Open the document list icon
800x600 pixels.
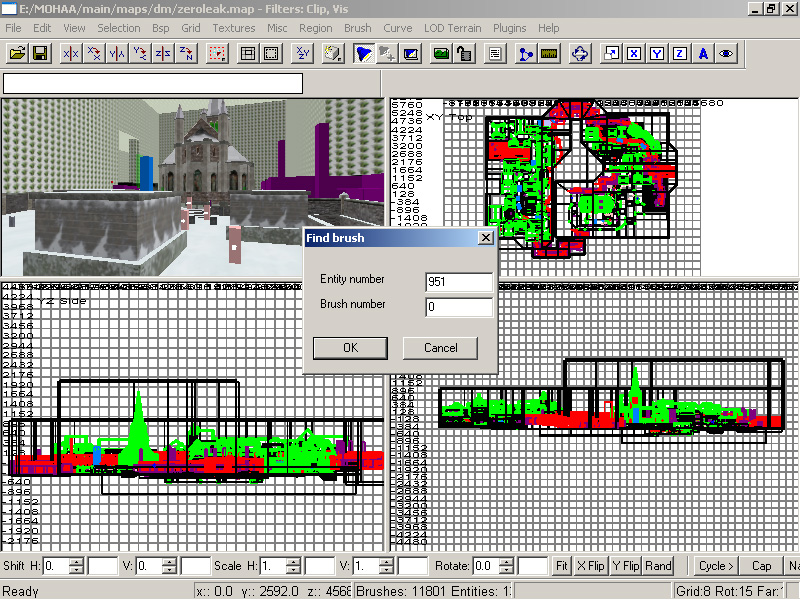click(x=495, y=53)
